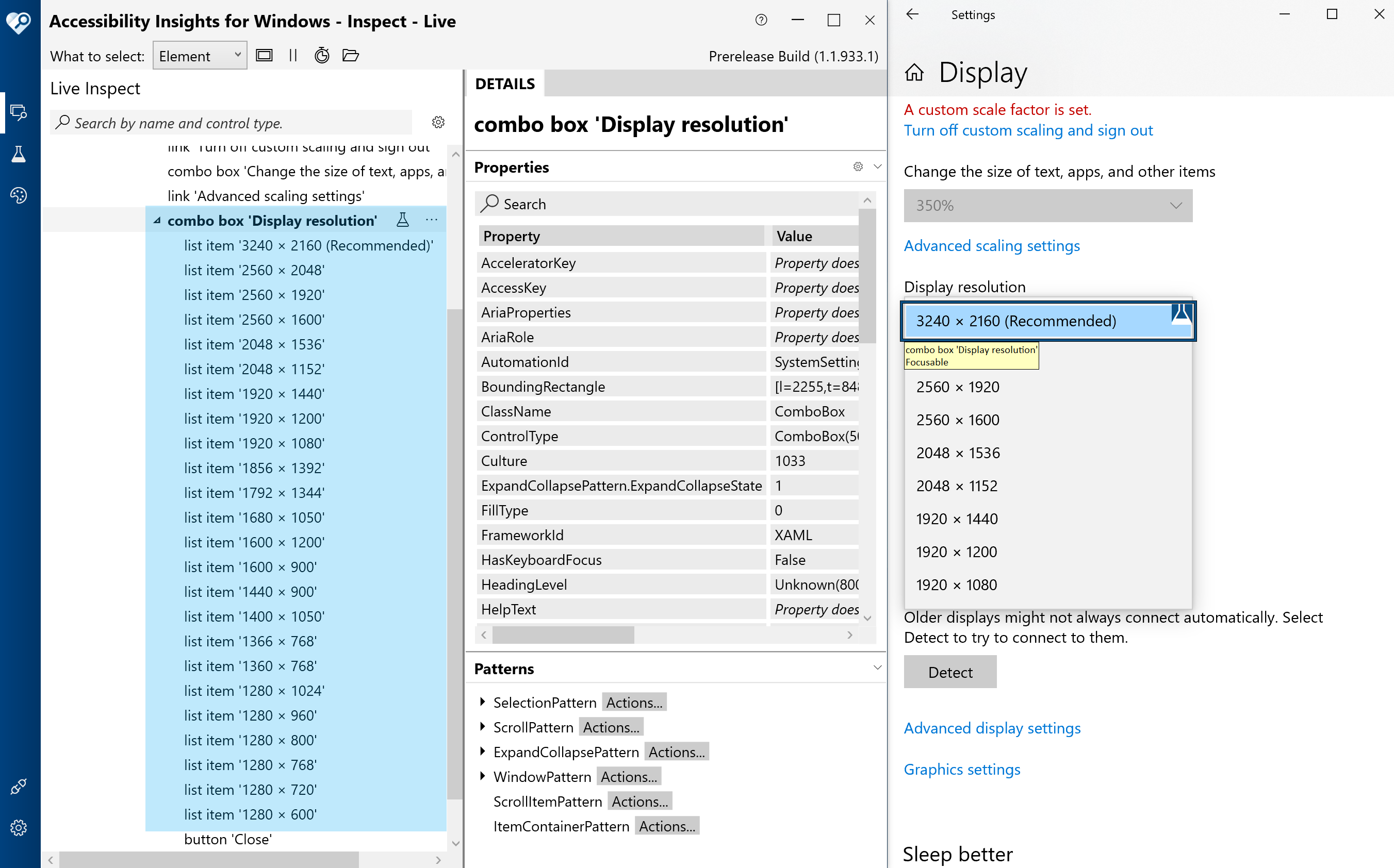The width and height of the screenshot is (1394, 868).
Task: Click the Properties Search field
Action: pos(667,204)
